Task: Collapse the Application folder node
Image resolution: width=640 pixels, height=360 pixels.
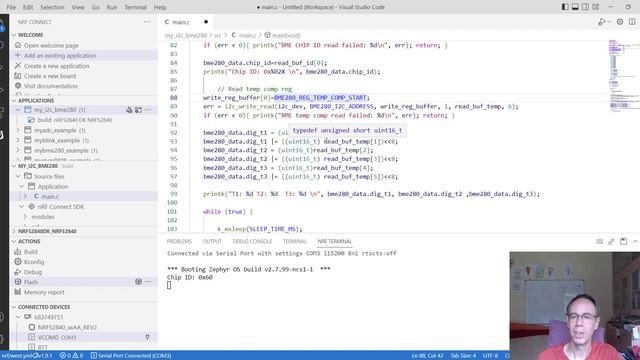Action: 22,187
